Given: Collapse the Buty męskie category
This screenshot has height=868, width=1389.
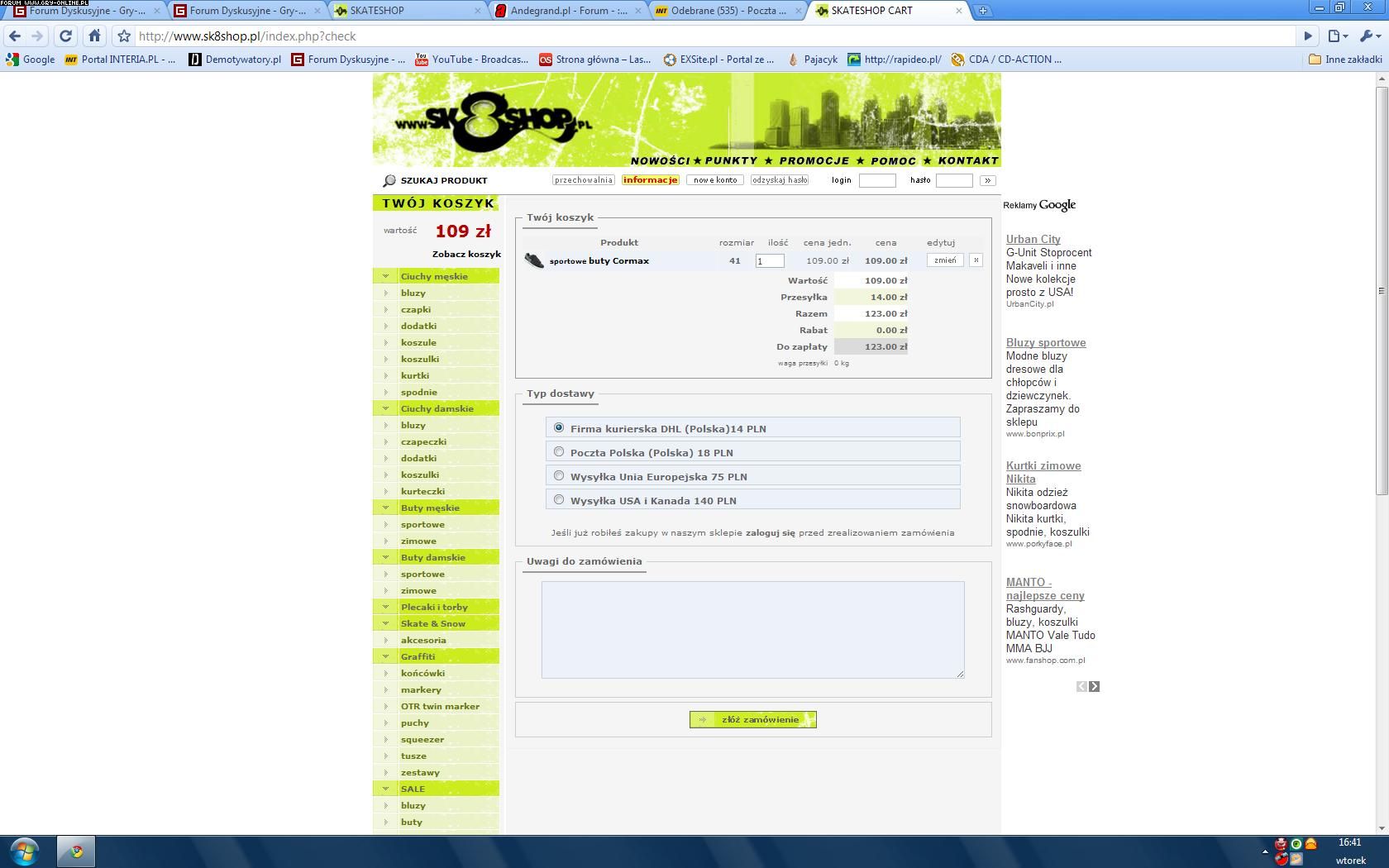Looking at the screenshot, I should [x=385, y=508].
